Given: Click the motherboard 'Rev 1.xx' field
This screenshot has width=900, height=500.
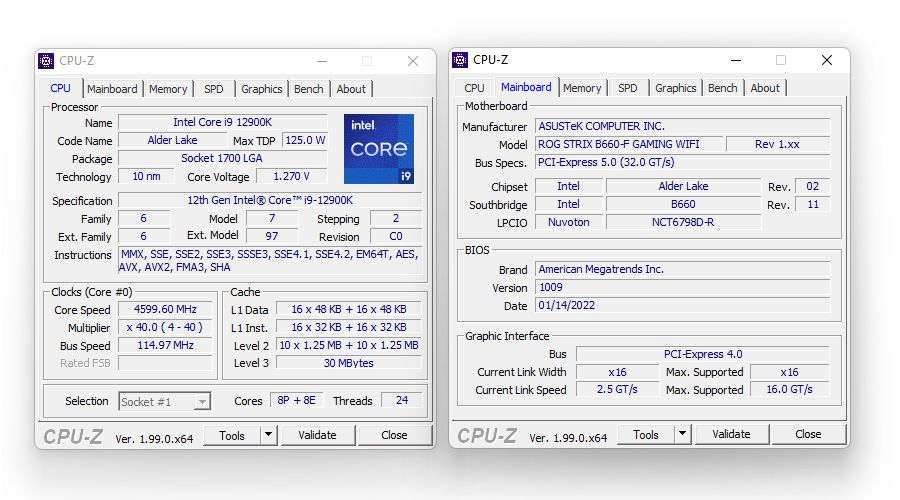Looking at the screenshot, I should (x=778, y=144).
